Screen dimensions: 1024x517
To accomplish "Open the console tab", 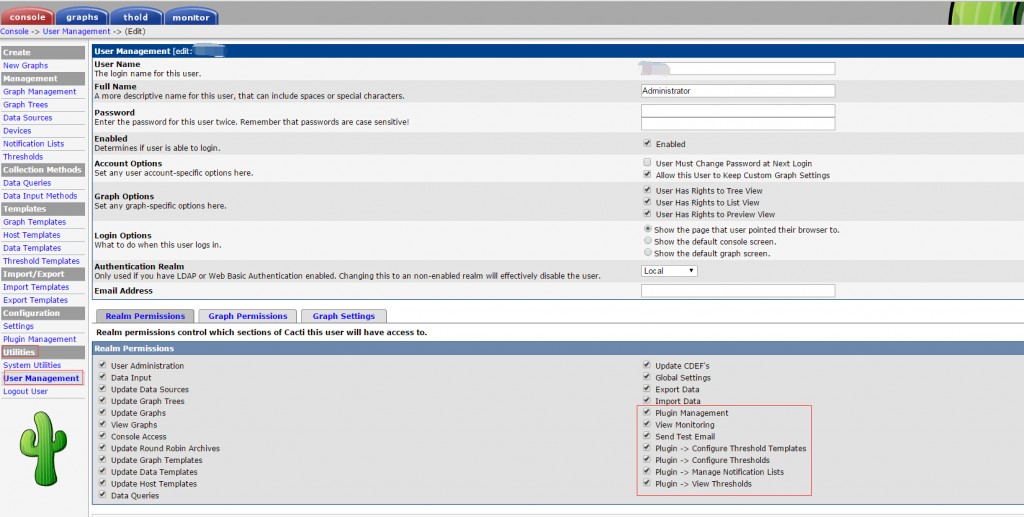I will click(x=27, y=17).
